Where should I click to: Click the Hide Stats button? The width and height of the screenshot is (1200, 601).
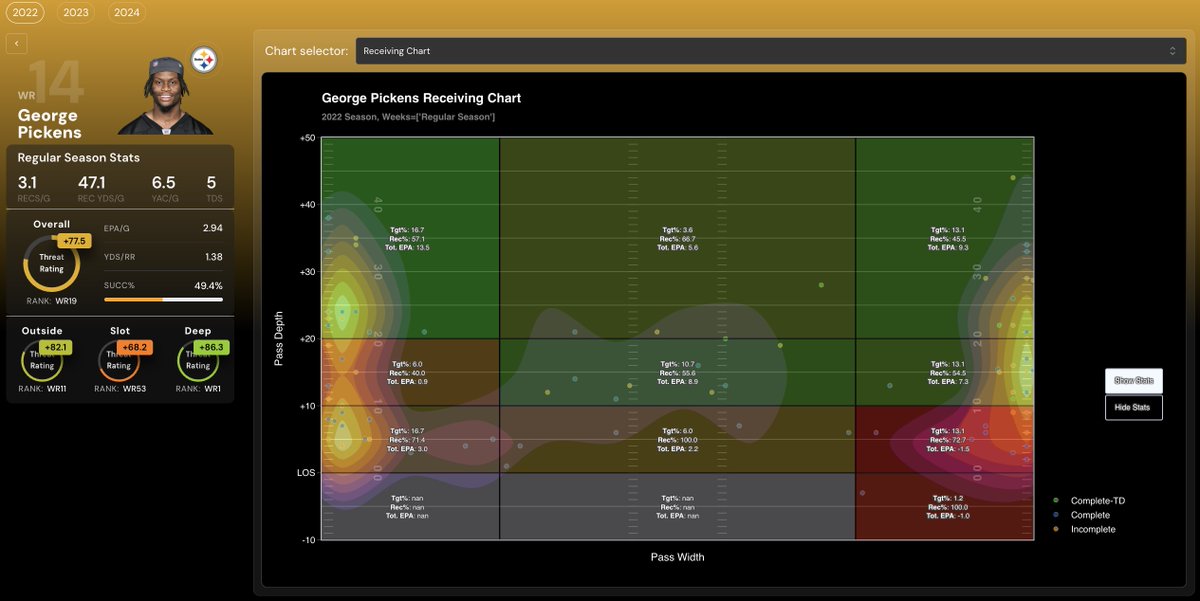click(1134, 407)
